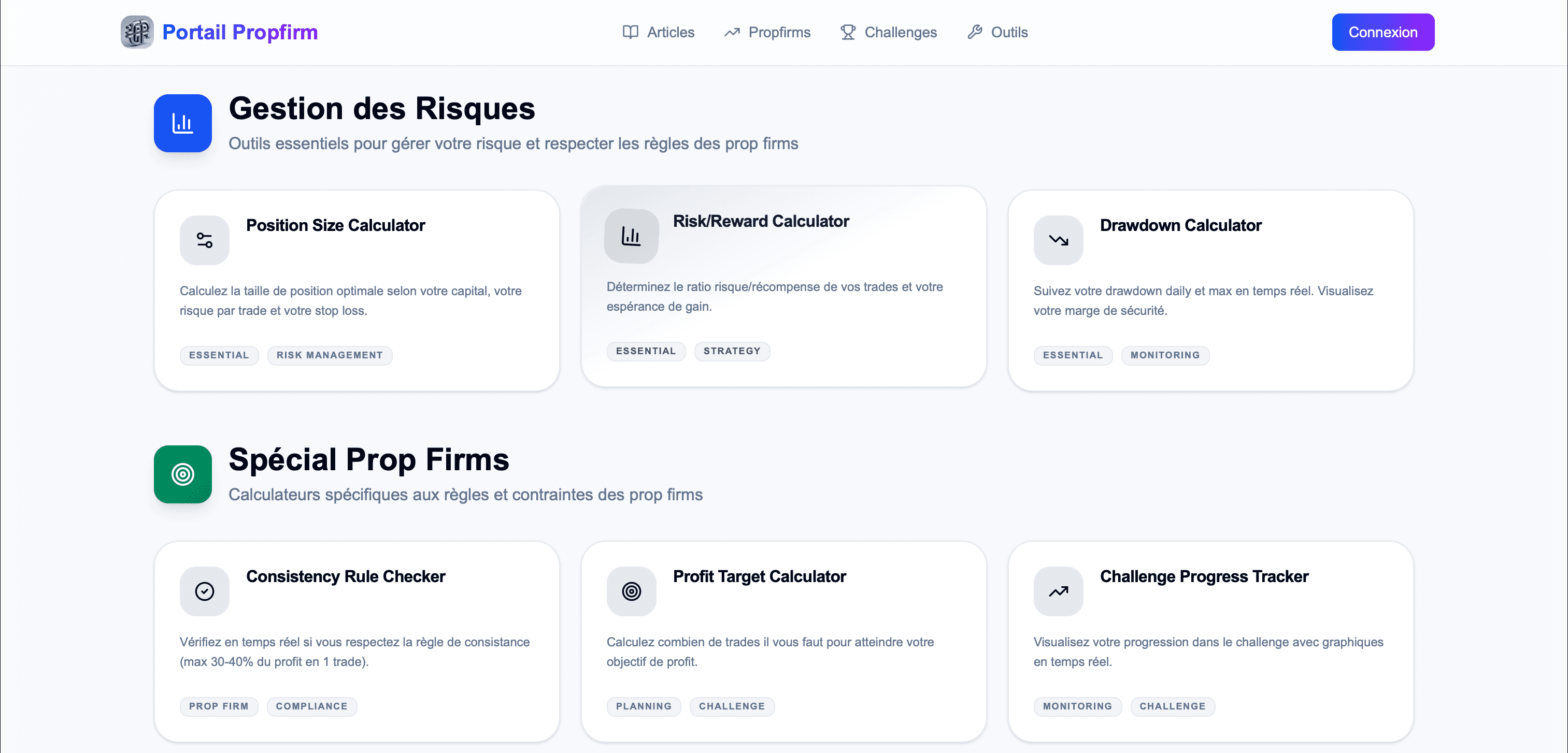This screenshot has width=1568, height=753.
Task: Click the rising arrow icon on Challenge Progress Tracker
Action: pos(1058,590)
